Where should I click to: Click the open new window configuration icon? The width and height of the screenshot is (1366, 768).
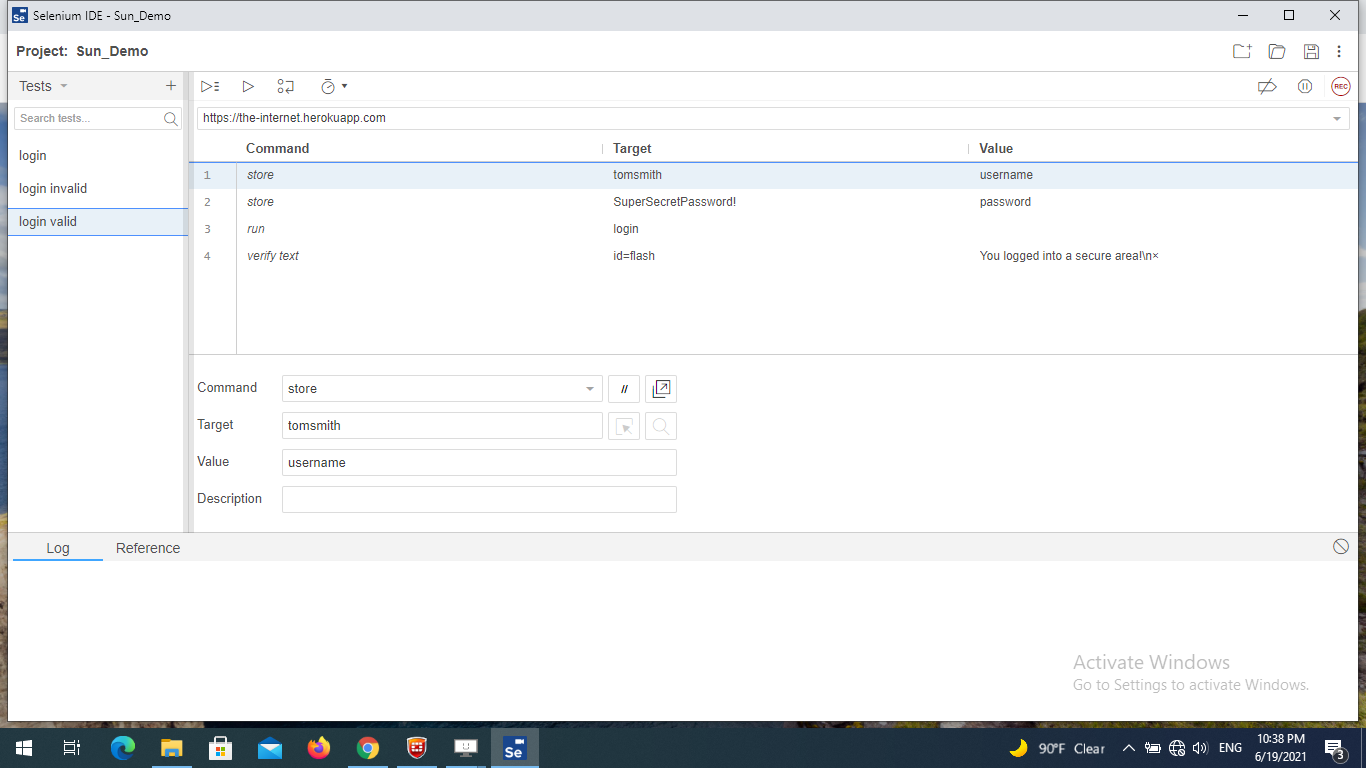[661, 389]
